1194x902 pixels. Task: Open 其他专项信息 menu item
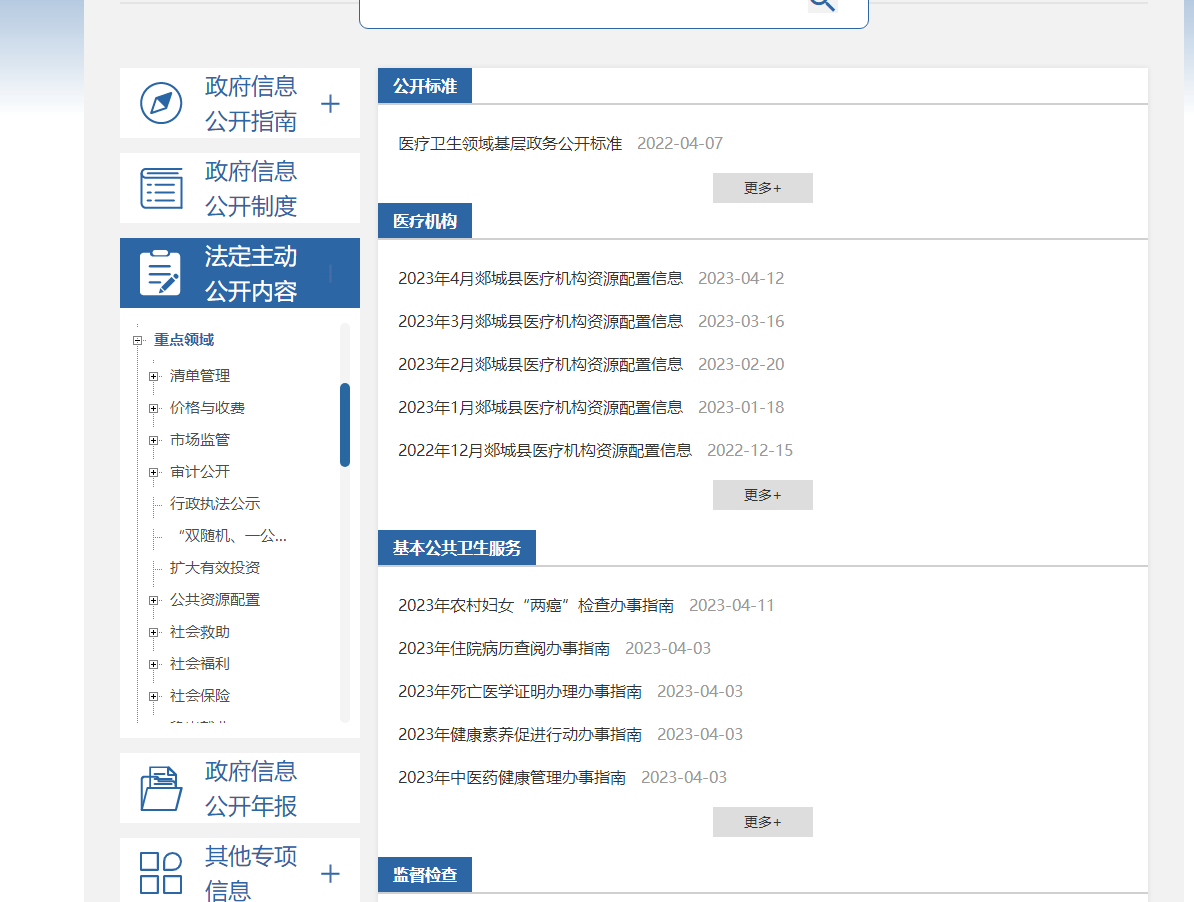(x=240, y=870)
